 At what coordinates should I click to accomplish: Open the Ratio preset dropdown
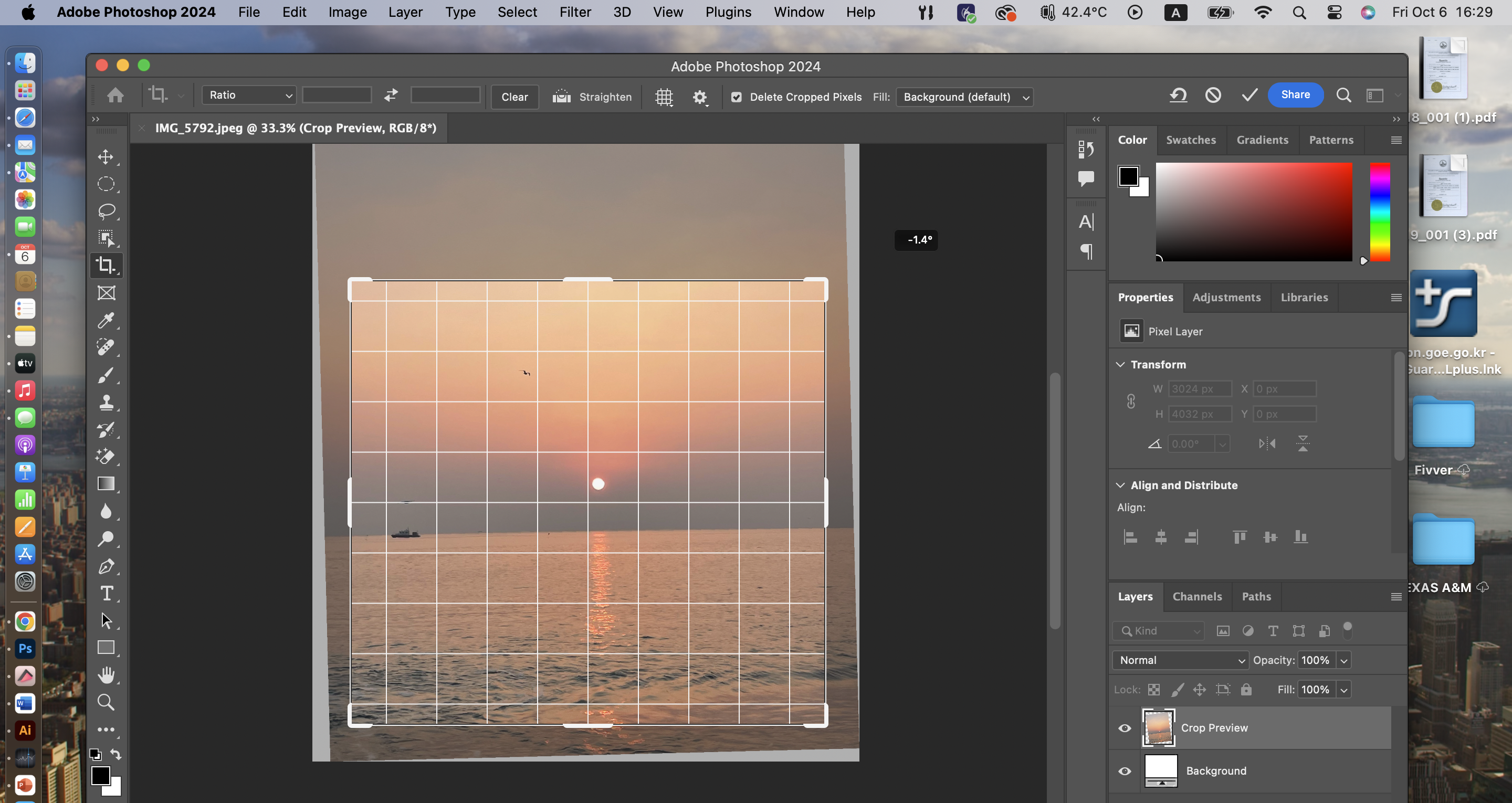coord(249,95)
